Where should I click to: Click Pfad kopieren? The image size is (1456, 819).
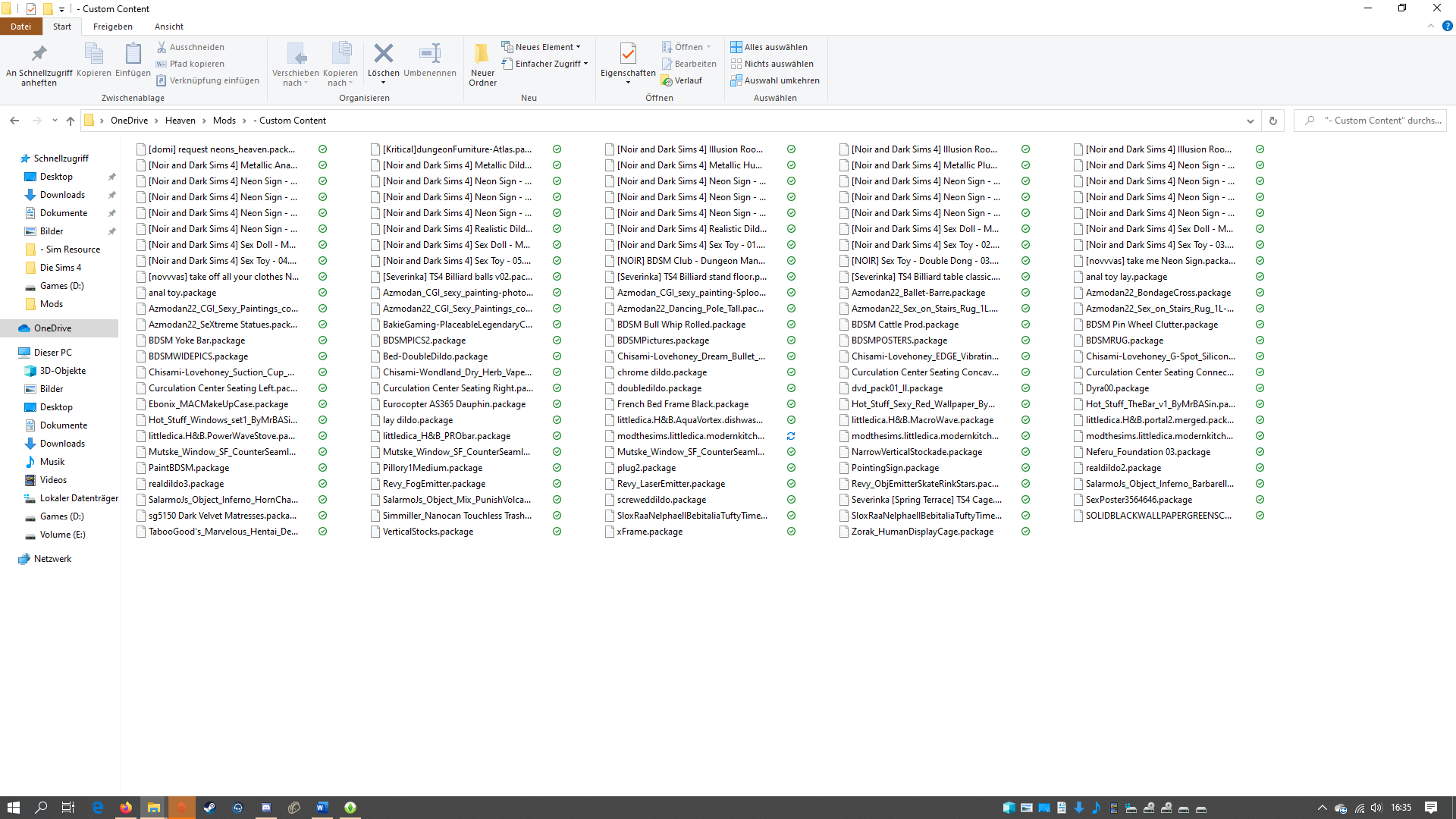pos(190,64)
